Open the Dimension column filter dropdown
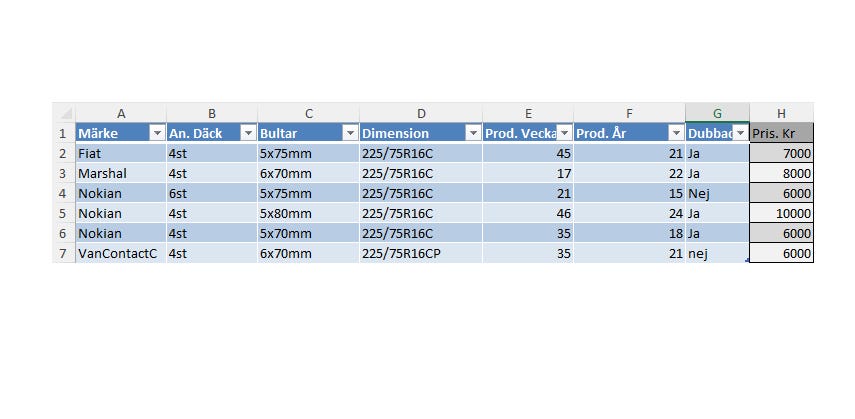 (473, 133)
